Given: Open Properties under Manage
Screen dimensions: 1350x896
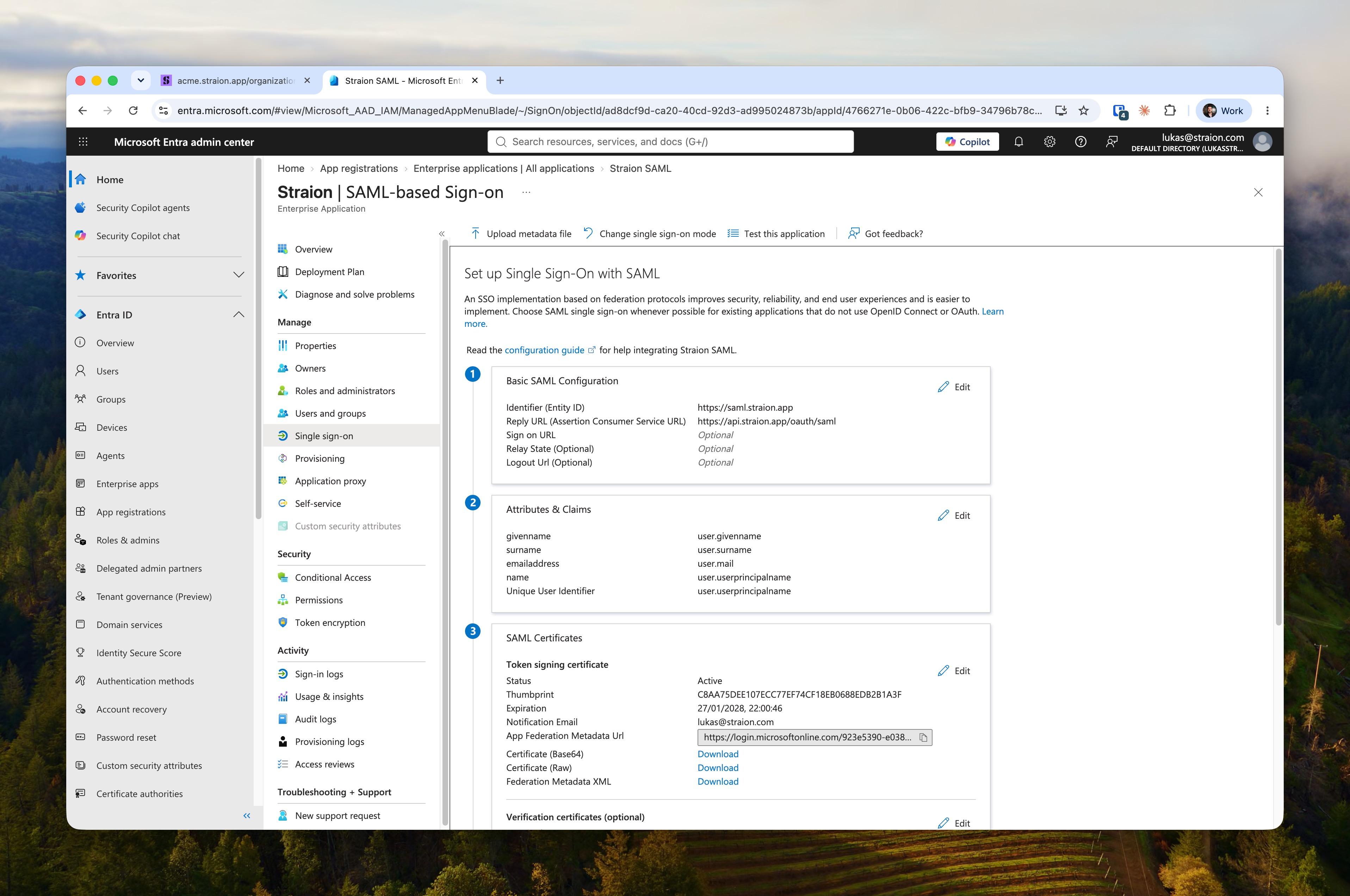Looking at the screenshot, I should pyautogui.click(x=316, y=346).
